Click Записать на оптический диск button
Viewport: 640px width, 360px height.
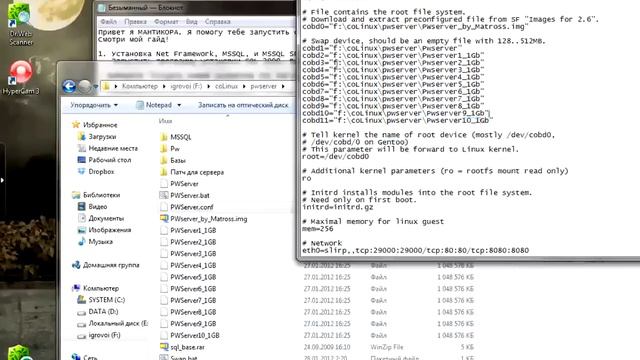pyautogui.click(x=243, y=105)
